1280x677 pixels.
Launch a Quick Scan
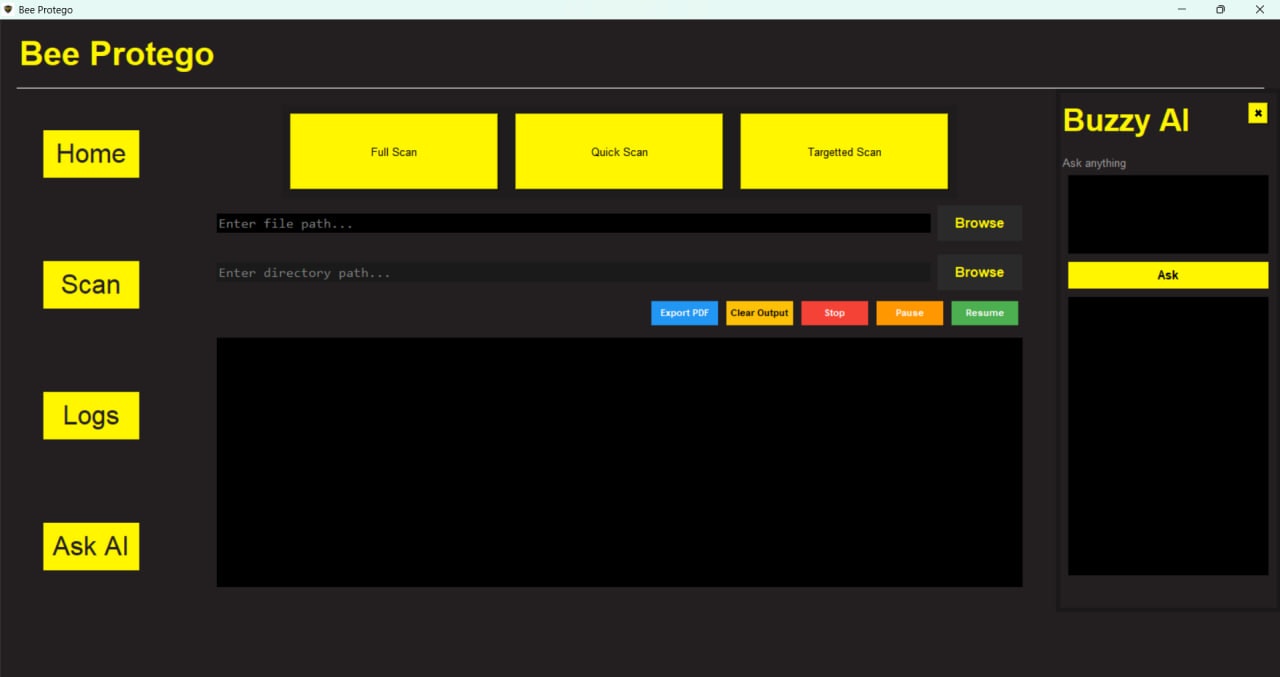point(618,151)
